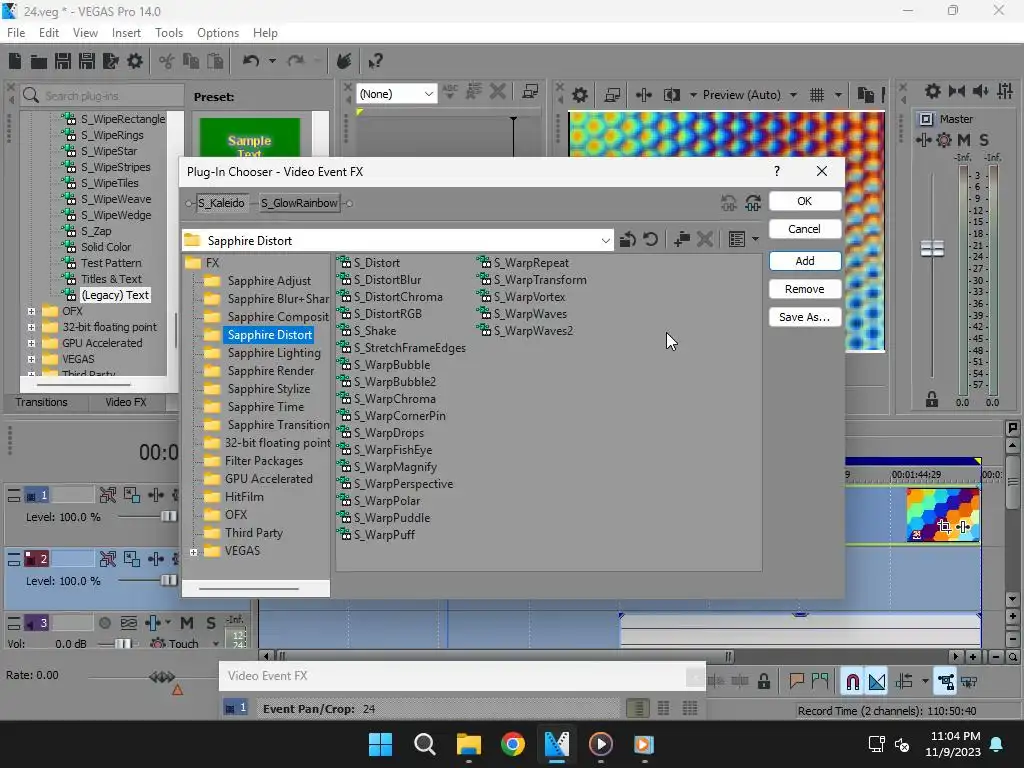Click the Undo arrow in main toolbar
This screenshot has width=1024, height=768.
tap(251, 61)
